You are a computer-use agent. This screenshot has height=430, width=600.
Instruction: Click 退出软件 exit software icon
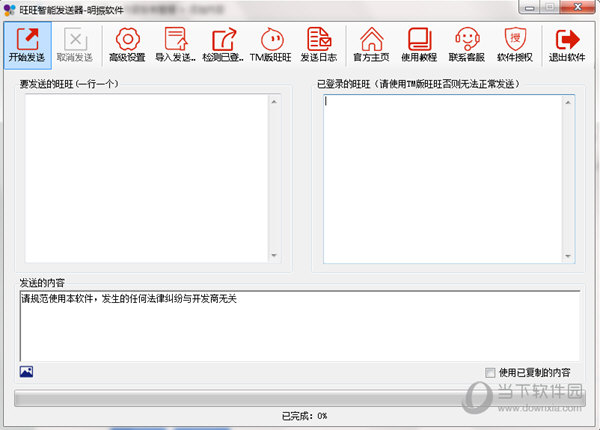(567, 45)
